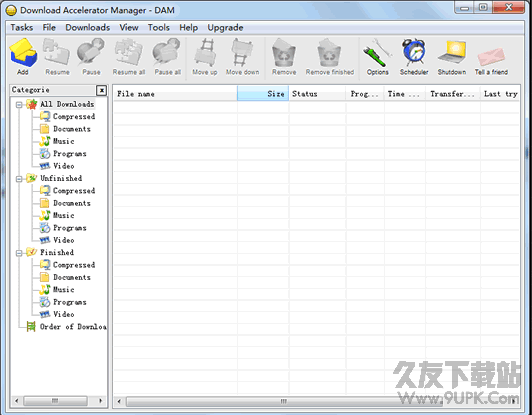
Task: Open the File menu
Action: [49, 27]
